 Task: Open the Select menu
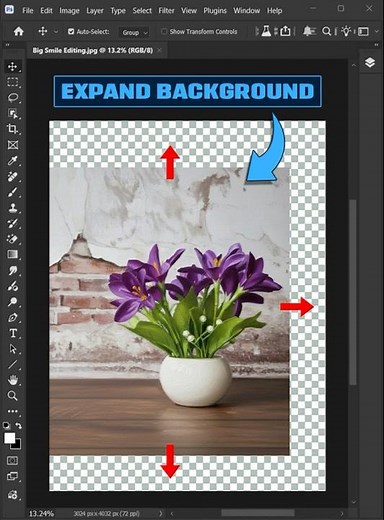click(x=142, y=11)
